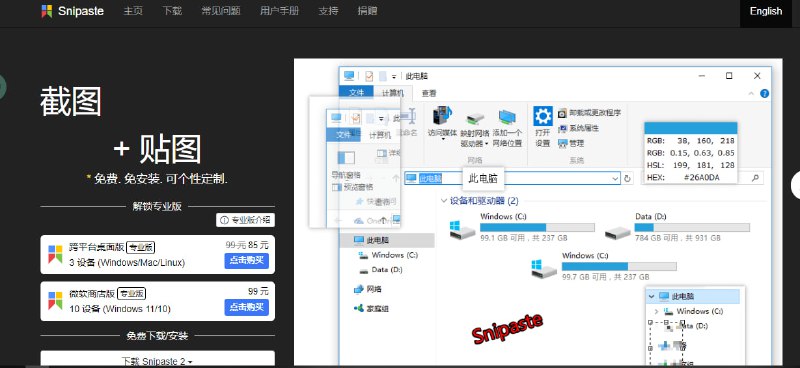Viewport: 800px width, 368px height.
Task: Click the refresh icon beside the address bar
Action: tap(628, 178)
